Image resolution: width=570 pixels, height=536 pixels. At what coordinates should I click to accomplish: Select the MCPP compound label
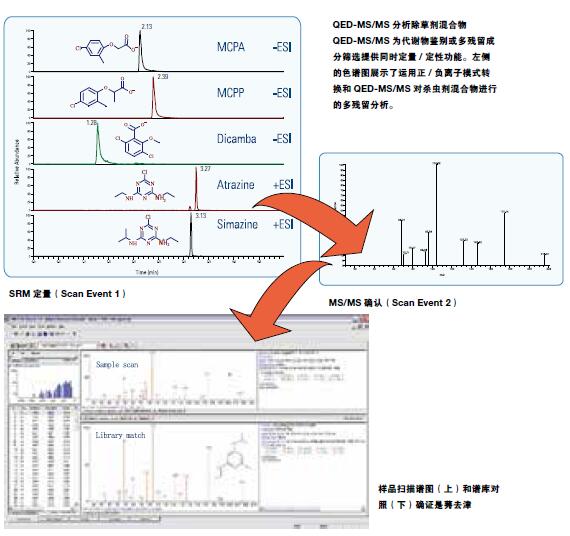tap(230, 93)
